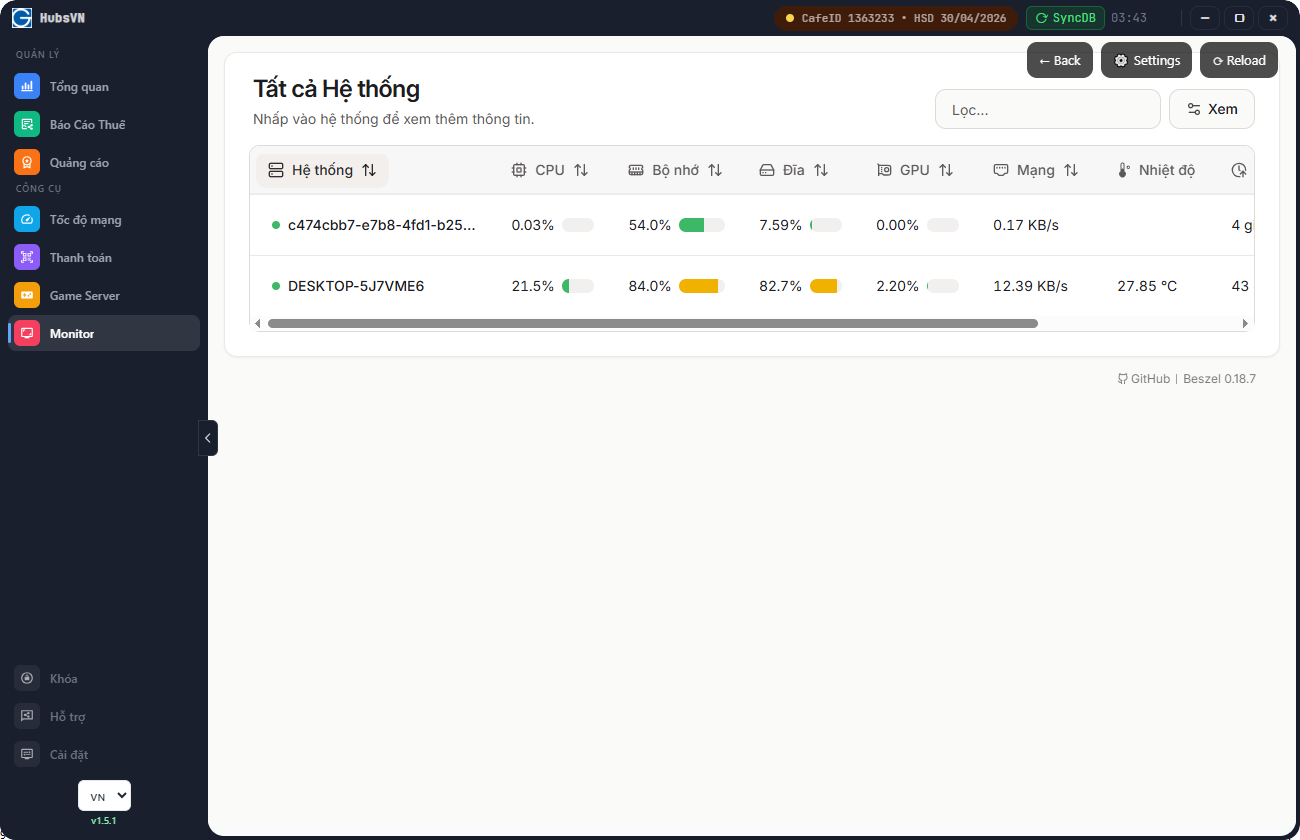Select the Tốc độ mạng speed icon
The image size is (1300, 840).
tap(27, 220)
